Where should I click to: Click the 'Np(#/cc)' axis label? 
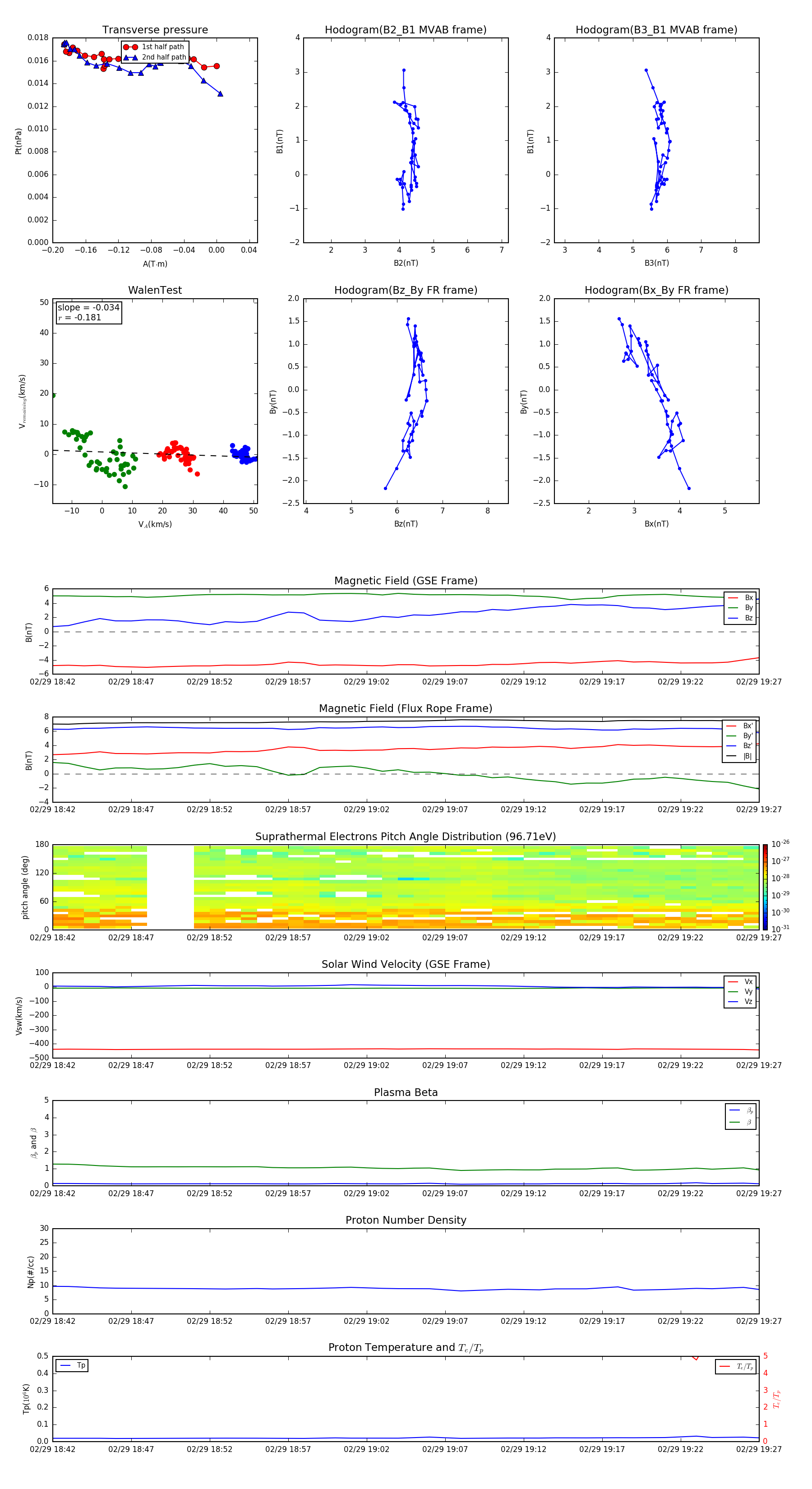click(x=31, y=1272)
